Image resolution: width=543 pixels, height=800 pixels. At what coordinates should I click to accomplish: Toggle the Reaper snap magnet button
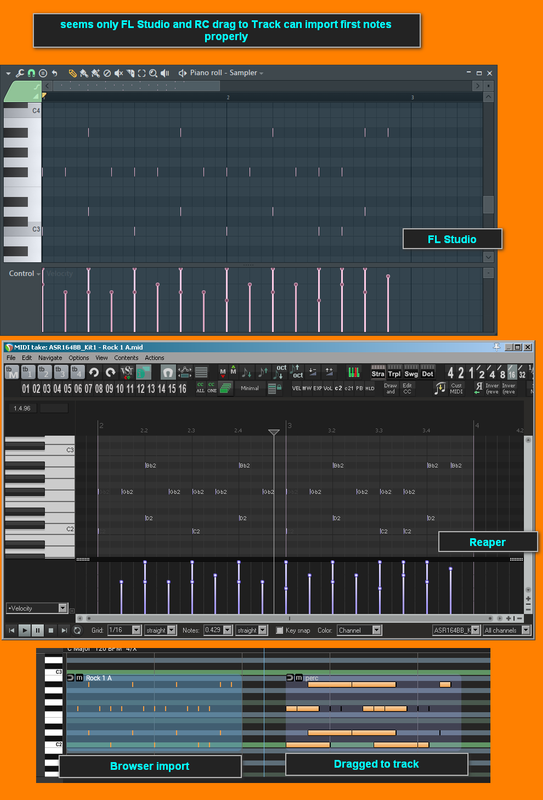pyautogui.click(x=168, y=372)
